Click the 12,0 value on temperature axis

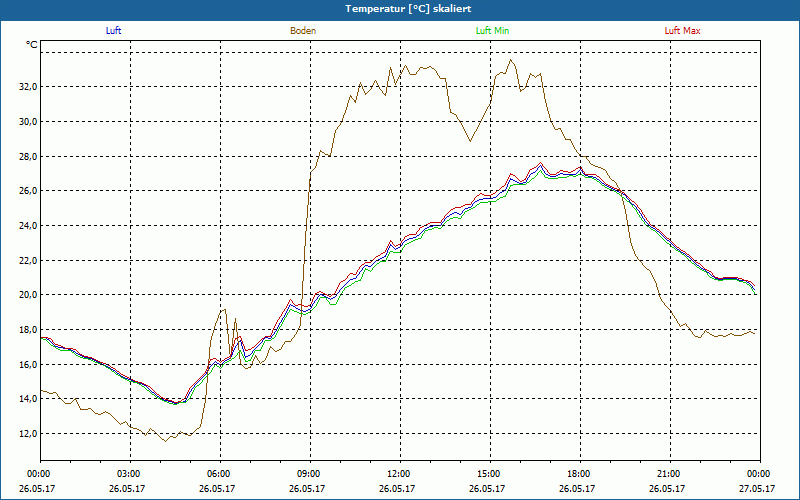28,434
